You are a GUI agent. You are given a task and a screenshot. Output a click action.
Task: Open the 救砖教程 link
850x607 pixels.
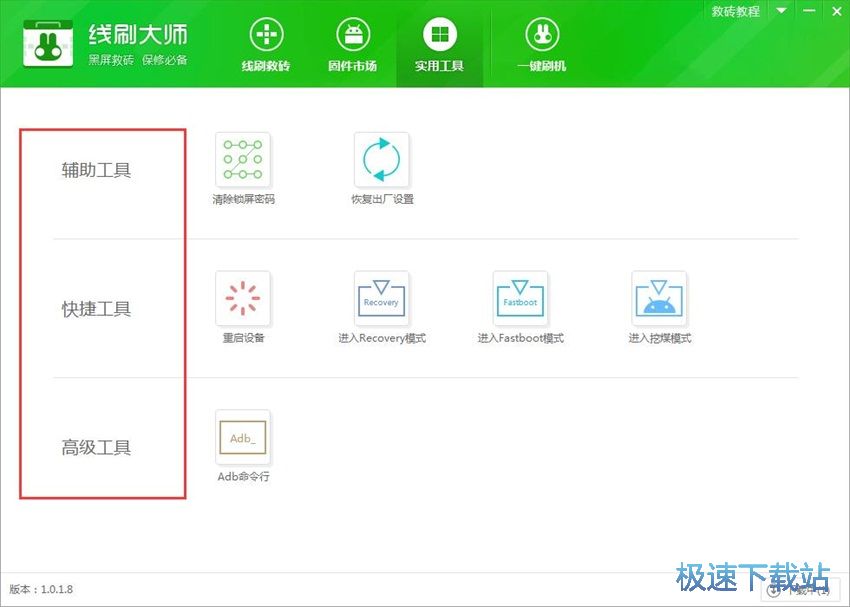click(736, 11)
